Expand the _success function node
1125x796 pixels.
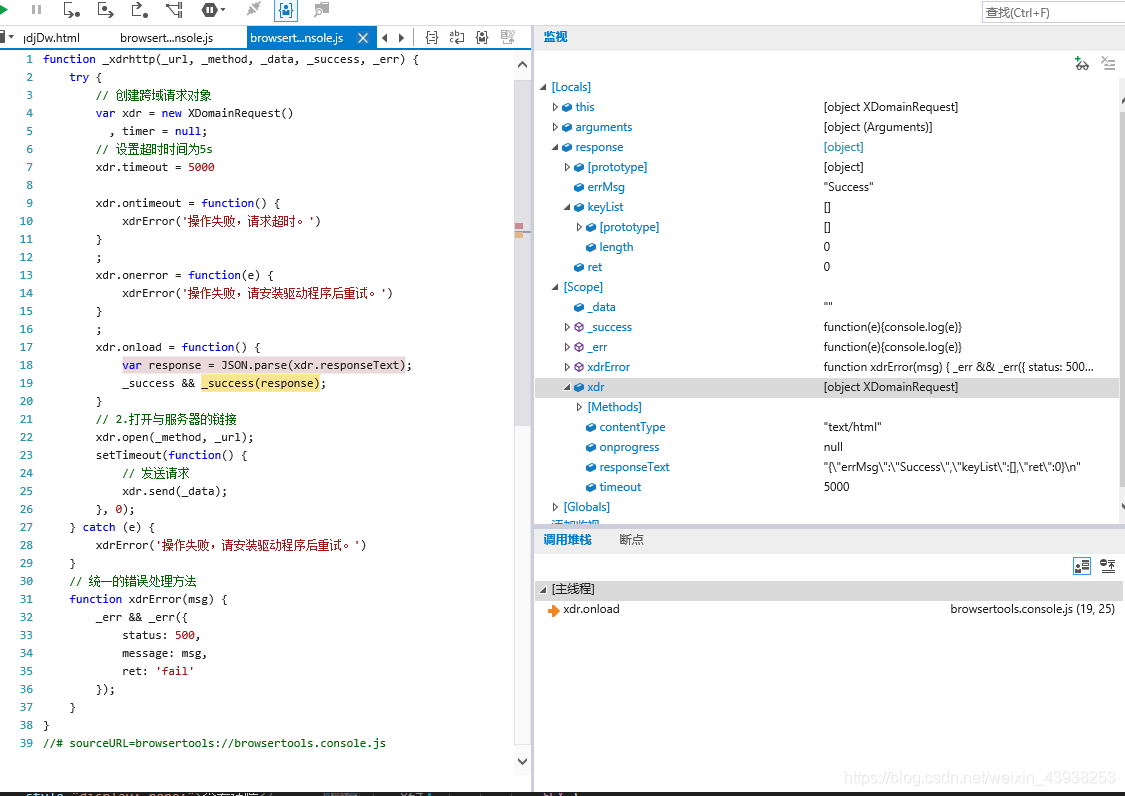[567, 327]
